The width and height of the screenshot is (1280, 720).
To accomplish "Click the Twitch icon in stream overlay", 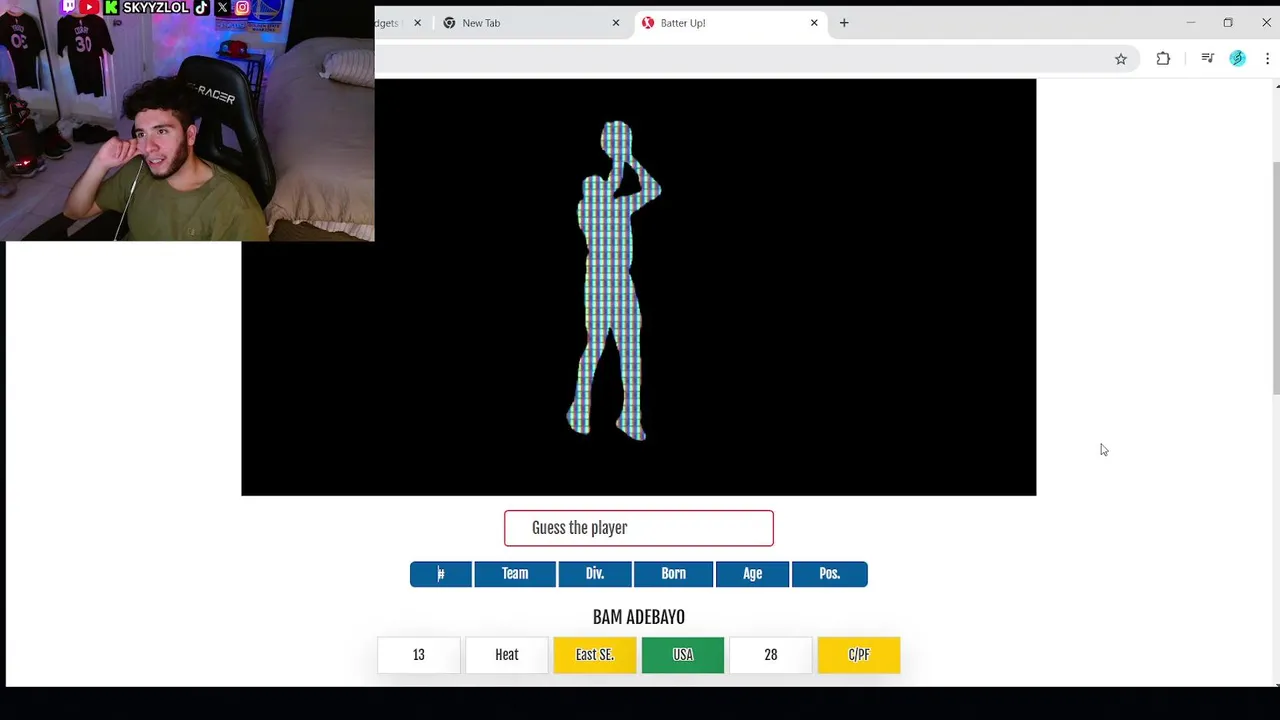I will [68, 7].
